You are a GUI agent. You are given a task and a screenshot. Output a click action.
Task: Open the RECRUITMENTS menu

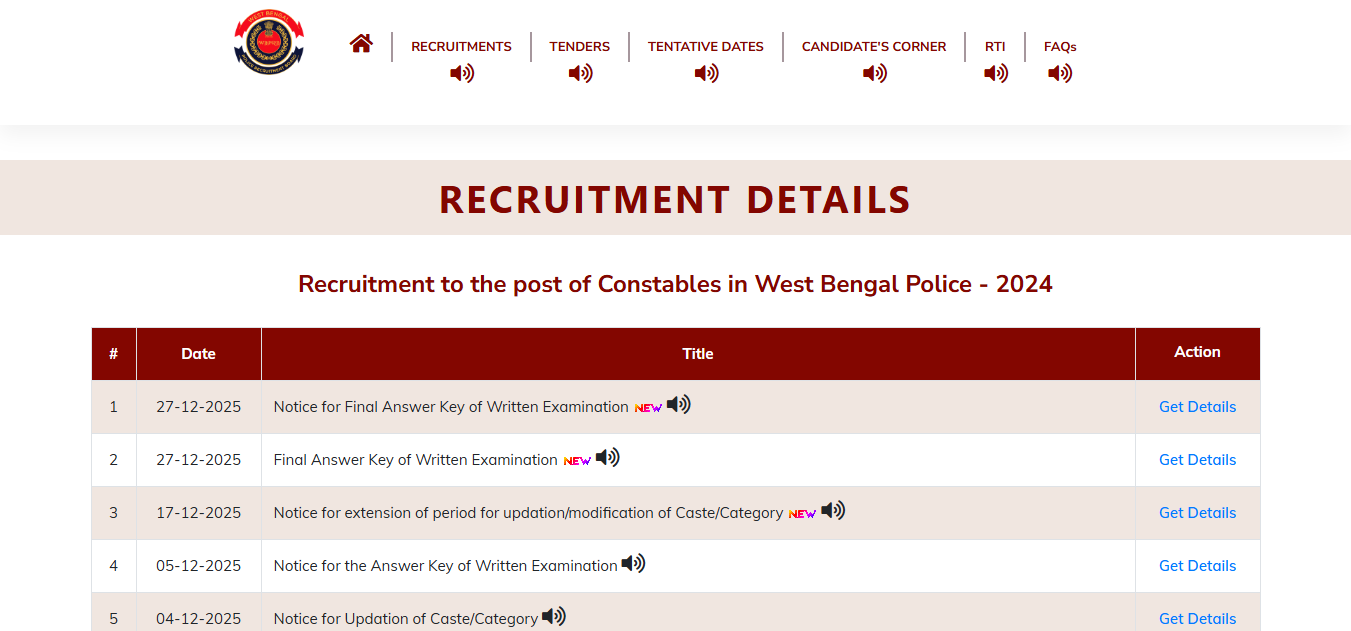[461, 46]
